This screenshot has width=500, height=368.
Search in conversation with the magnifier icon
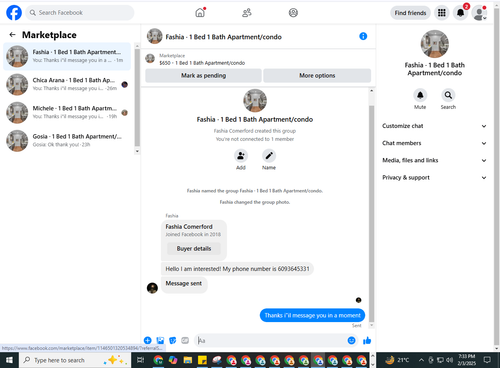coord(448,95)
